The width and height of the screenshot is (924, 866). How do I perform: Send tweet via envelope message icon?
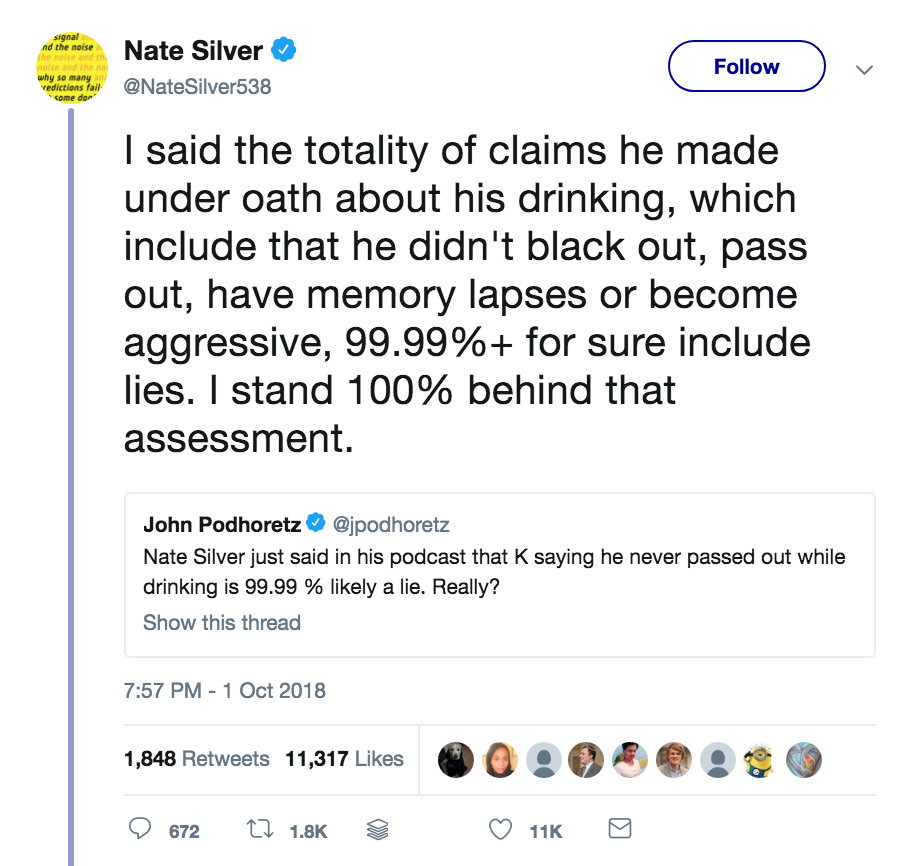tap(620, 829)
